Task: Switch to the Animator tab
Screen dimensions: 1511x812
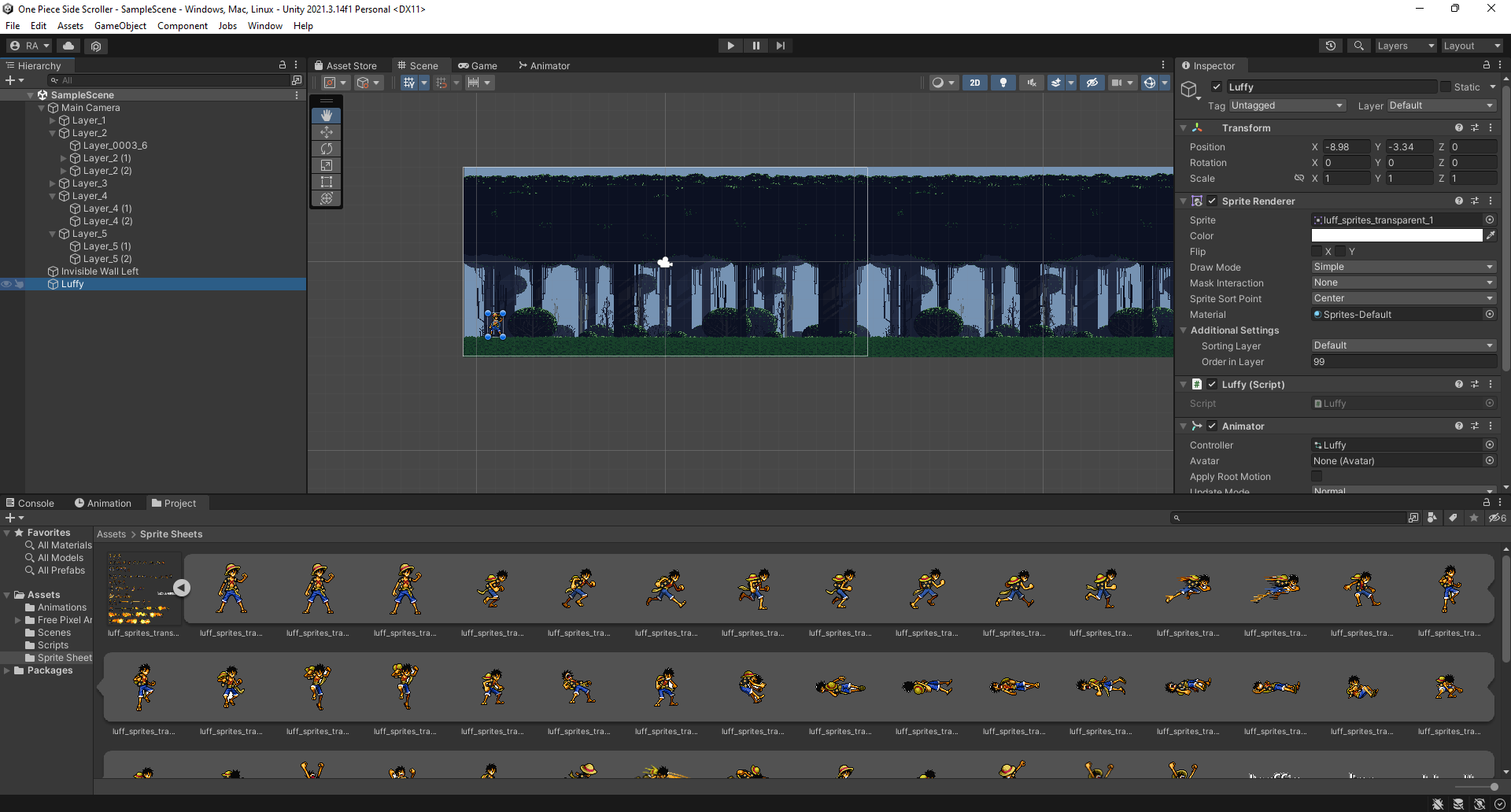Action: tap(544, 66)
